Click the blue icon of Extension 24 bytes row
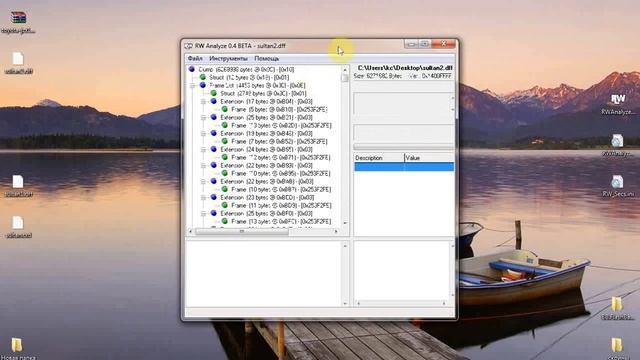640x360 pixels. click(x=213, y=149)
